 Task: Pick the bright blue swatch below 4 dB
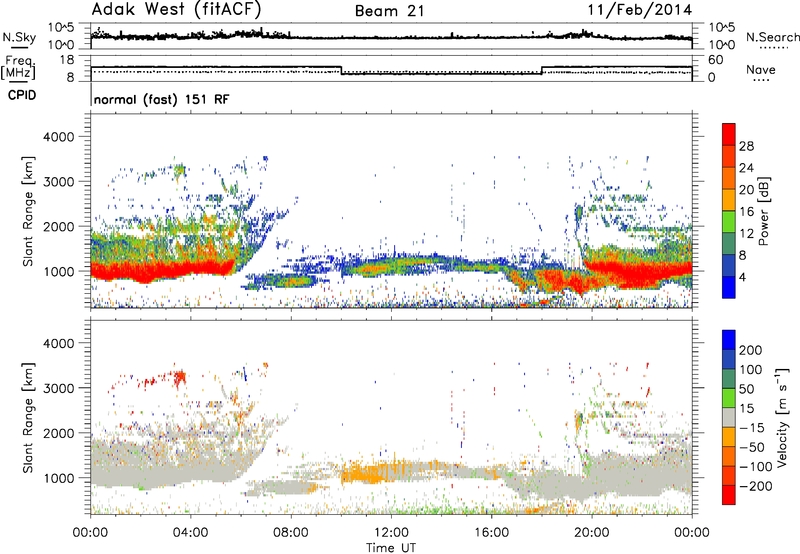point(729,288)
